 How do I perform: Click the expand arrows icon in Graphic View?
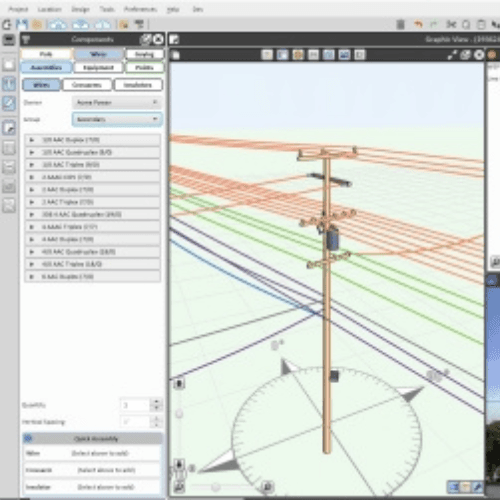coord(452,55)
